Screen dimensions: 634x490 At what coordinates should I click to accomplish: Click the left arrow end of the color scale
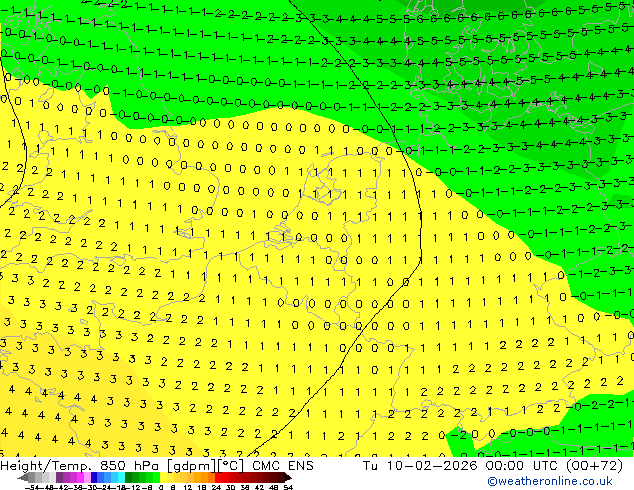[23, 478]
